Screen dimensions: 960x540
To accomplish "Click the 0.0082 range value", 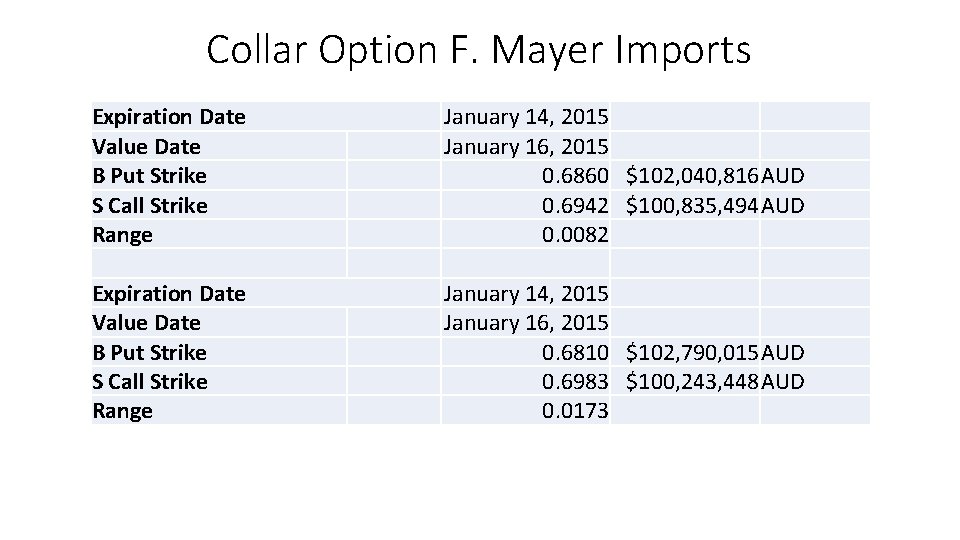I will coord(575,235).
